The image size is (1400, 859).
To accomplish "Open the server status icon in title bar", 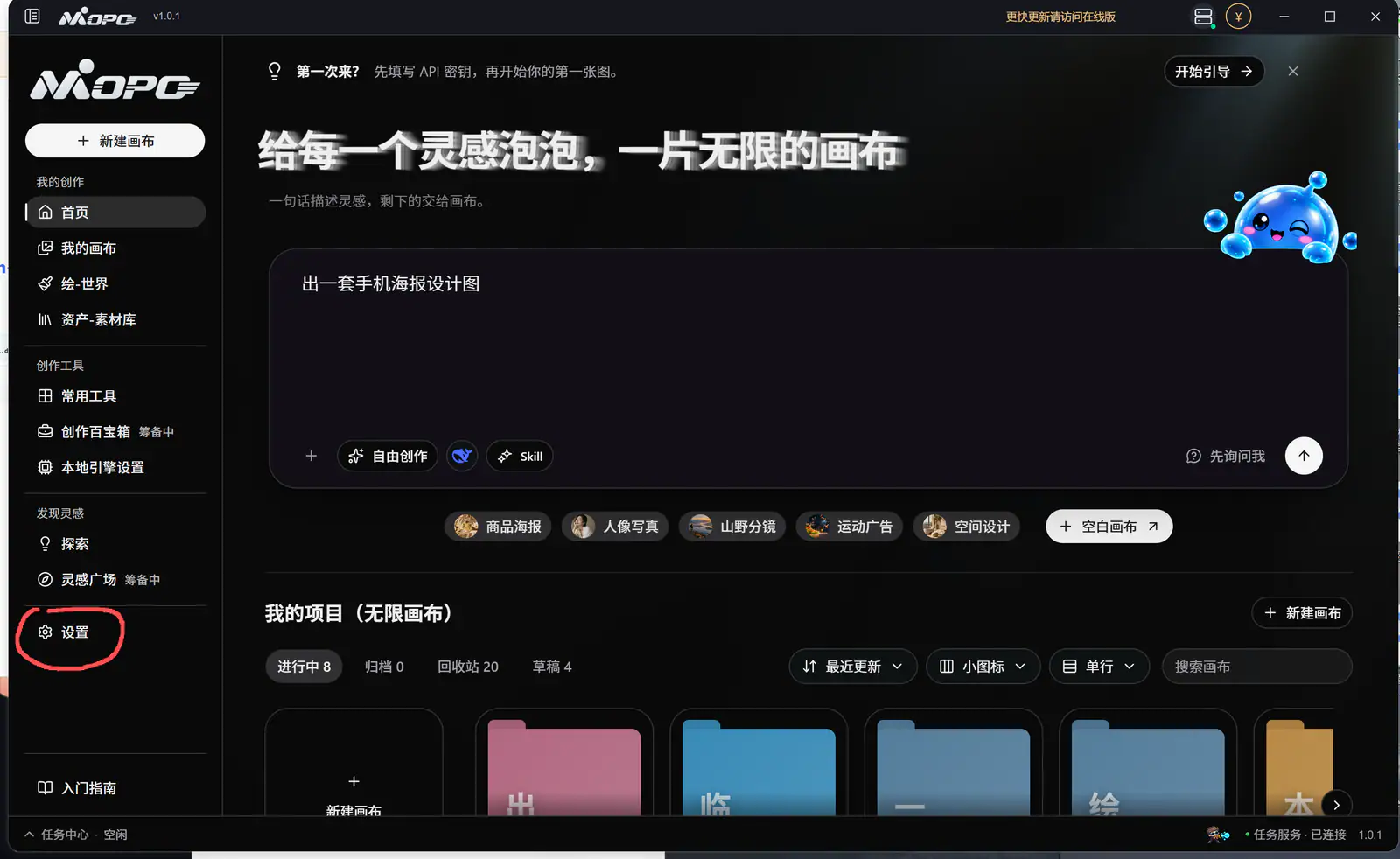I will [x=1203, y=17].
